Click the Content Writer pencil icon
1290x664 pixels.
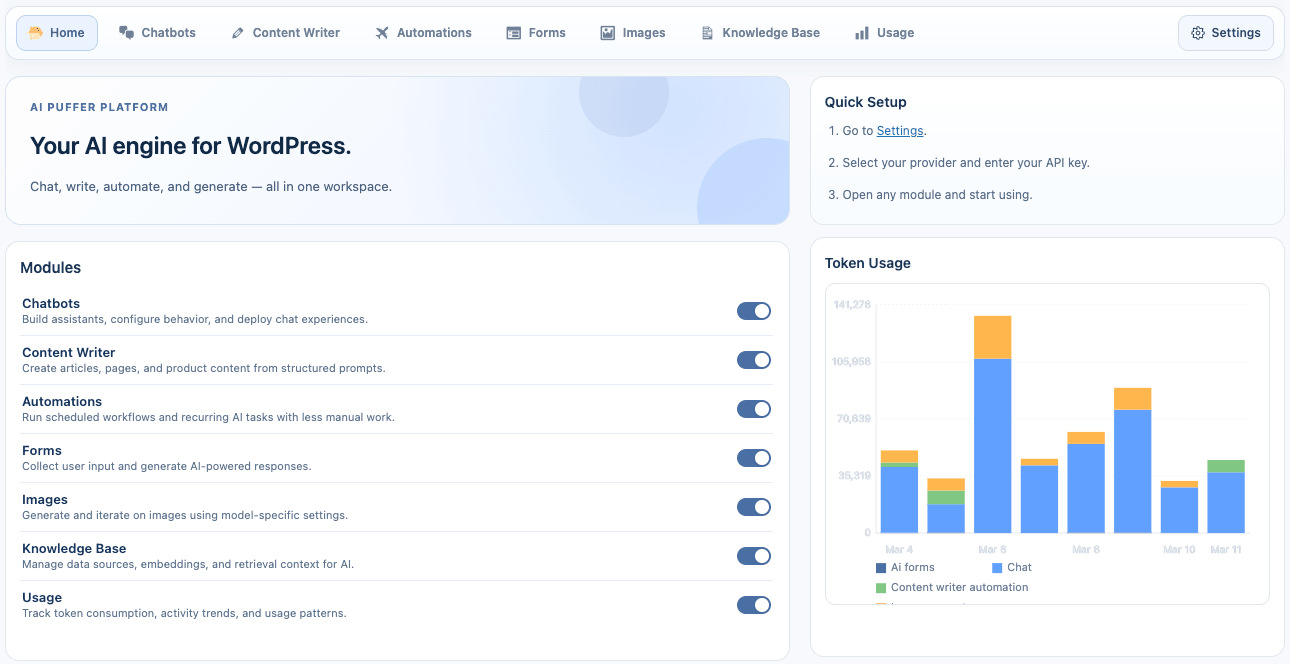click(238, 33)
